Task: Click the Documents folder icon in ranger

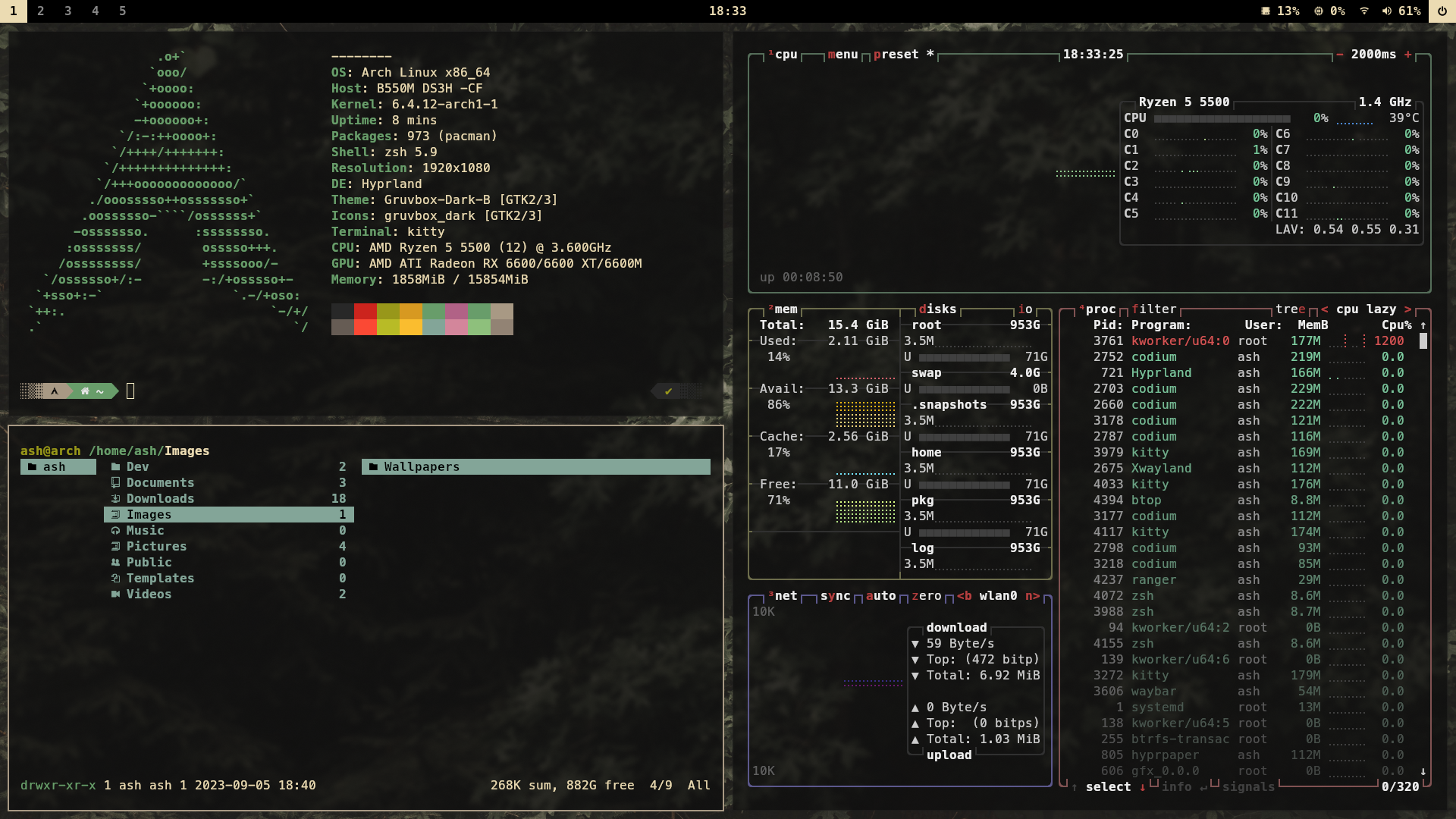Action: 115,483
